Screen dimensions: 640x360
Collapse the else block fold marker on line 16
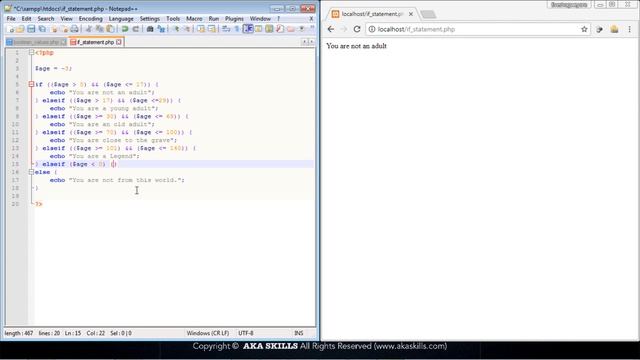tap(31, 172)
